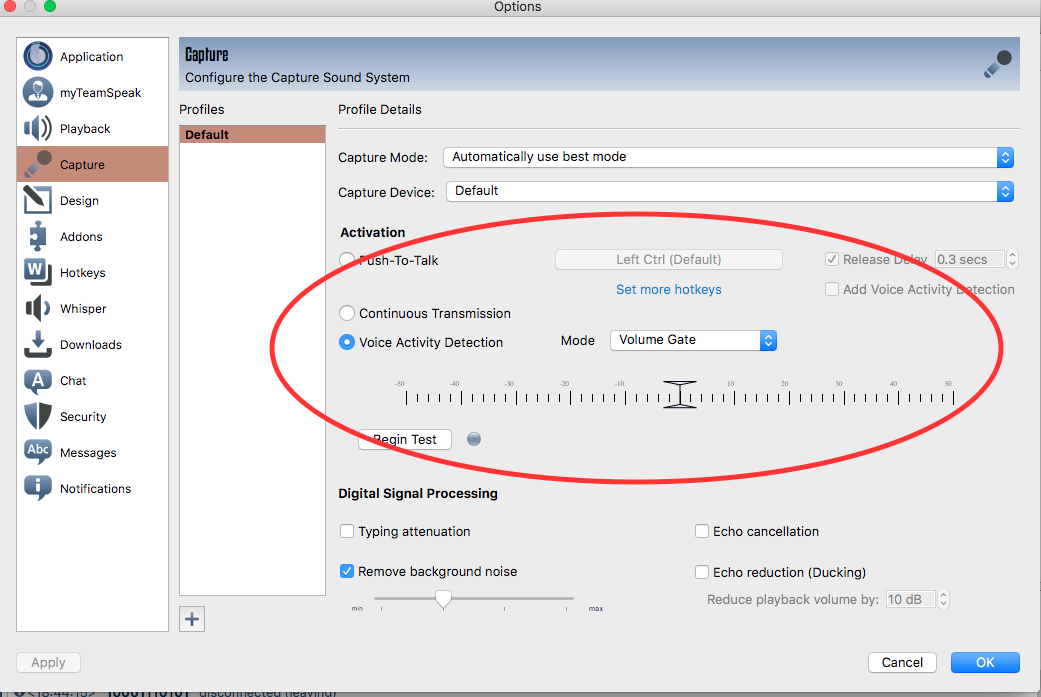This screenshot has height=697, width=1041.
Task: Open Whisper settings icon
Action: click(37, 308)
